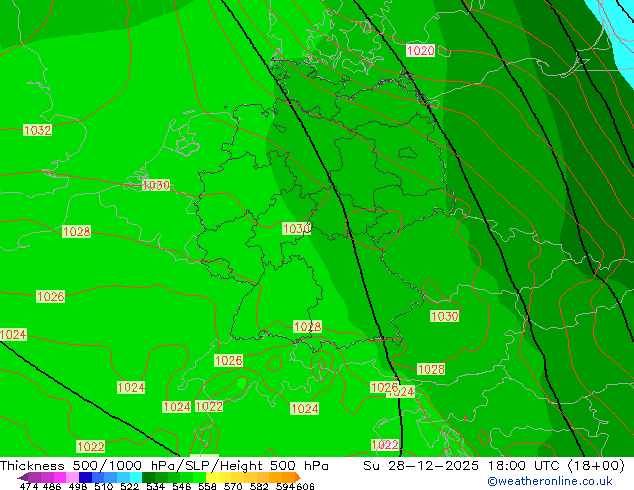Click the magenta legend swatch

(x=60, y=477)
